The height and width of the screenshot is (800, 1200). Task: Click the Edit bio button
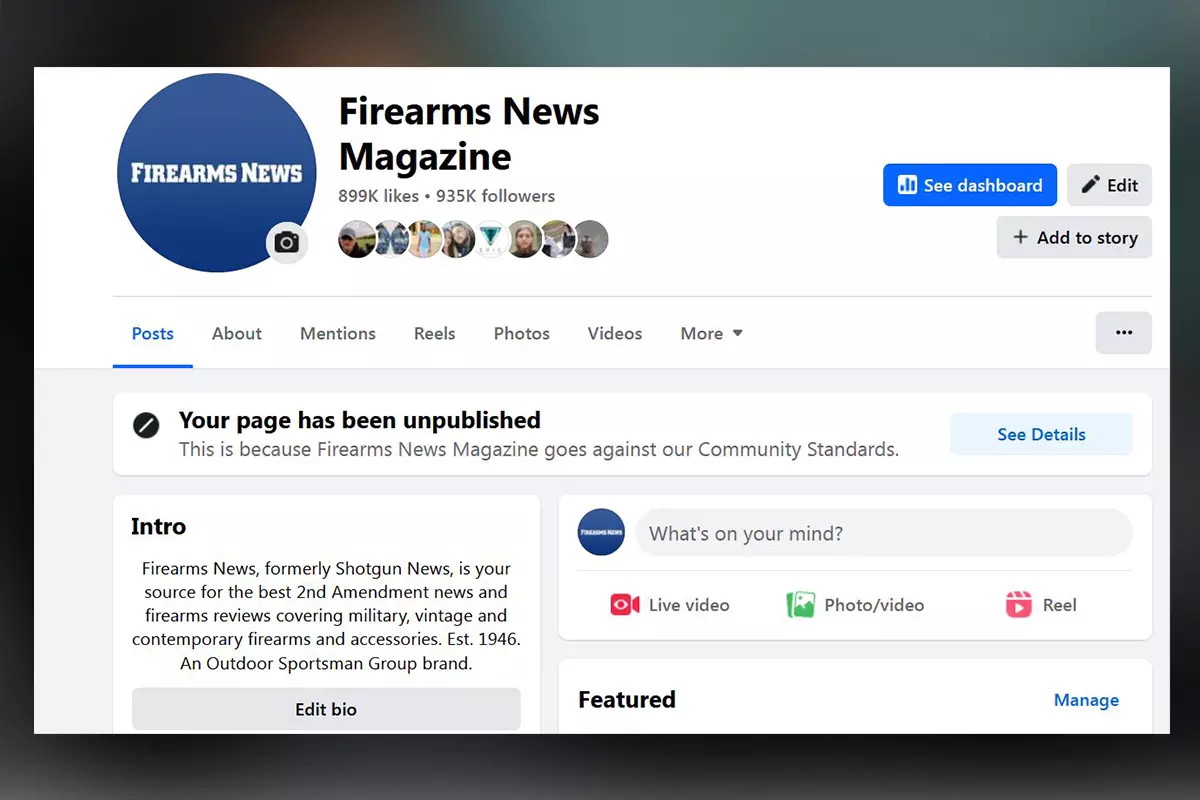(x=326, y=709)
